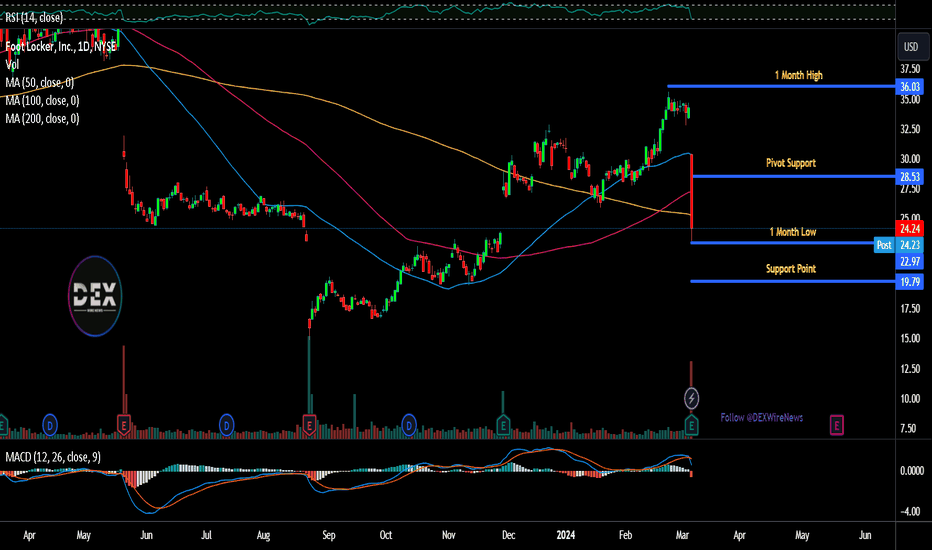Select the MA (200, close, 0) legend

pos(42,118)
